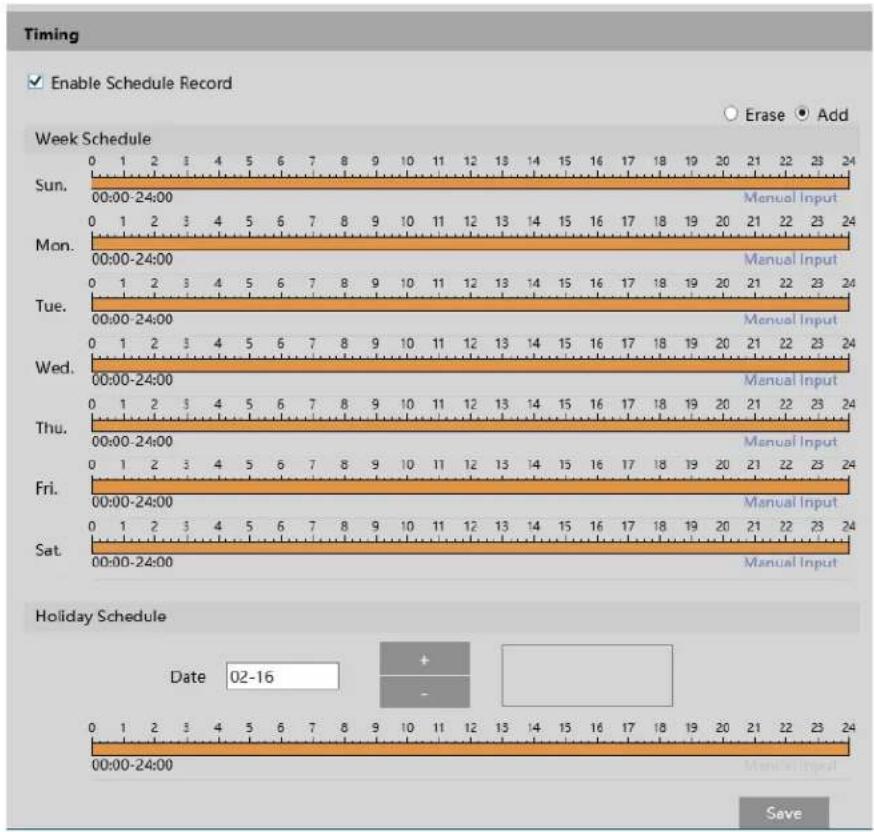
Task: Select the Erase radio button
Action: pos(731,114)
